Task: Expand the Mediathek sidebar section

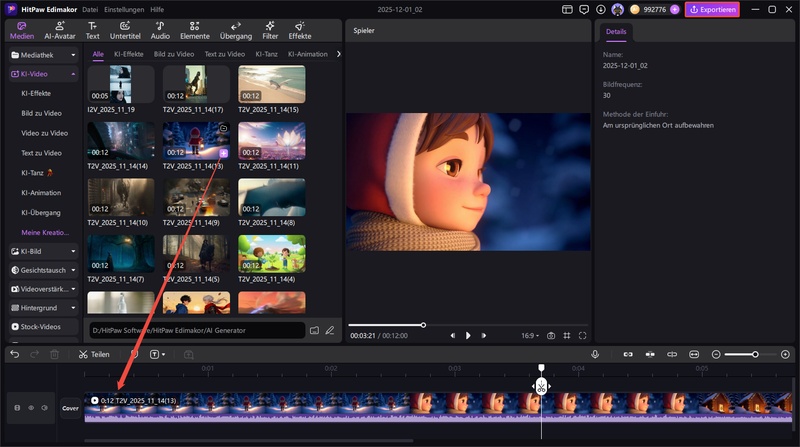Action: [42, 55]
